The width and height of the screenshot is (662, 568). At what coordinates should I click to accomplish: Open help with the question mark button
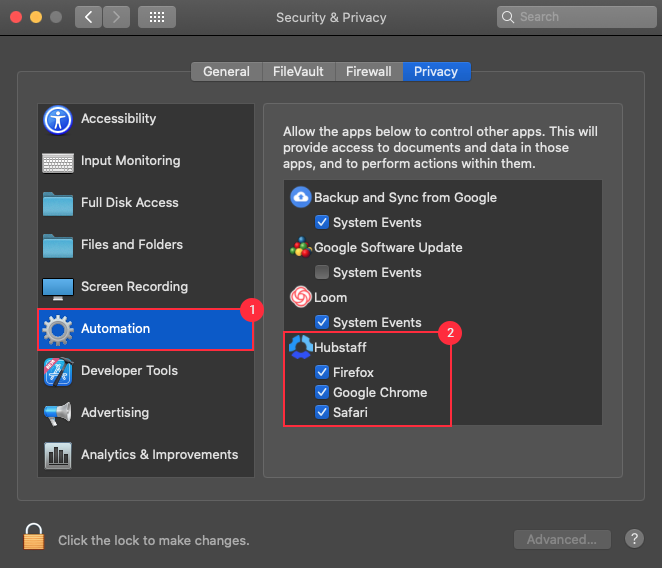click(x=634, y=538)
